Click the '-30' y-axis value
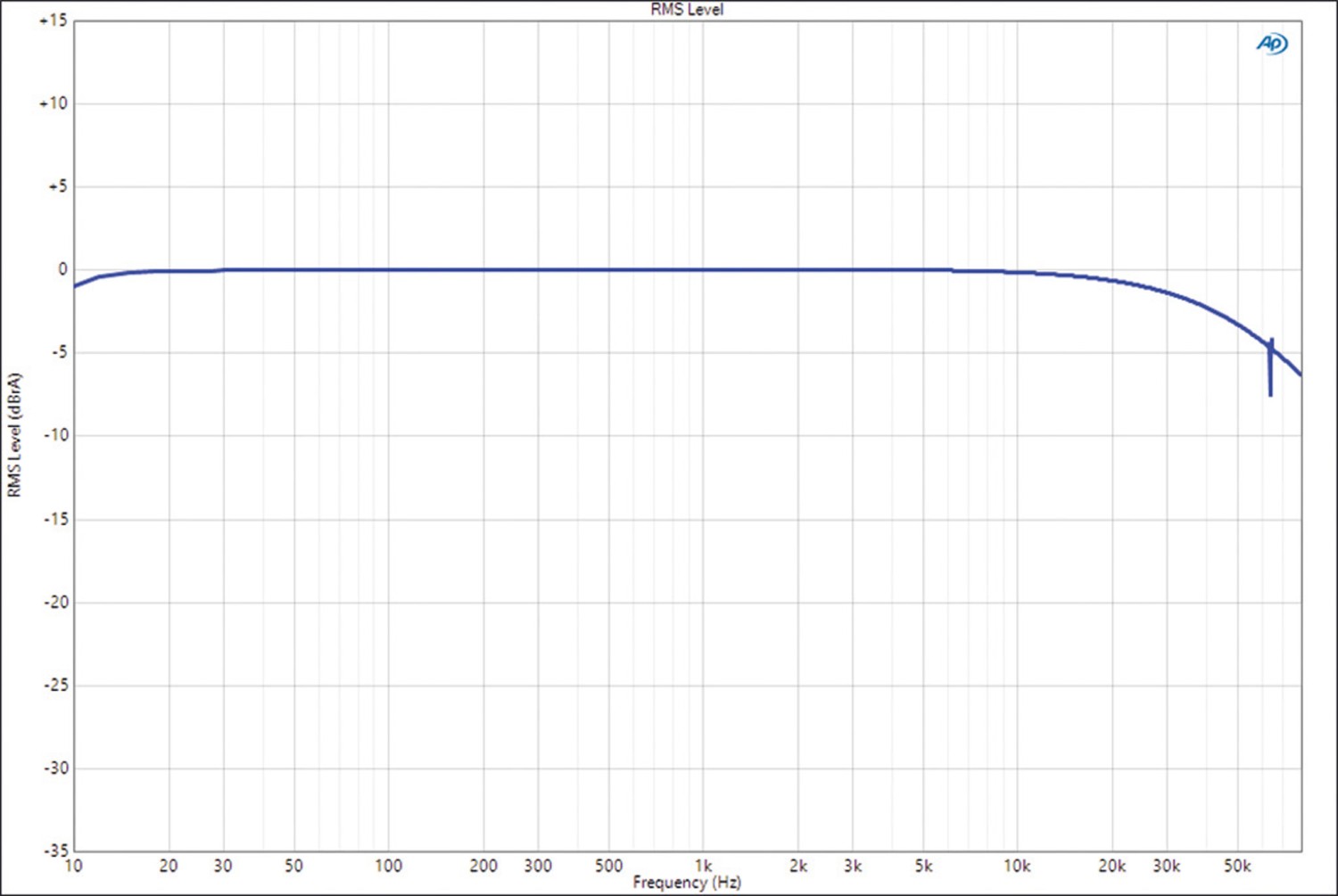The width and height of the screenshot is (1338, 896). click(55, 768)
